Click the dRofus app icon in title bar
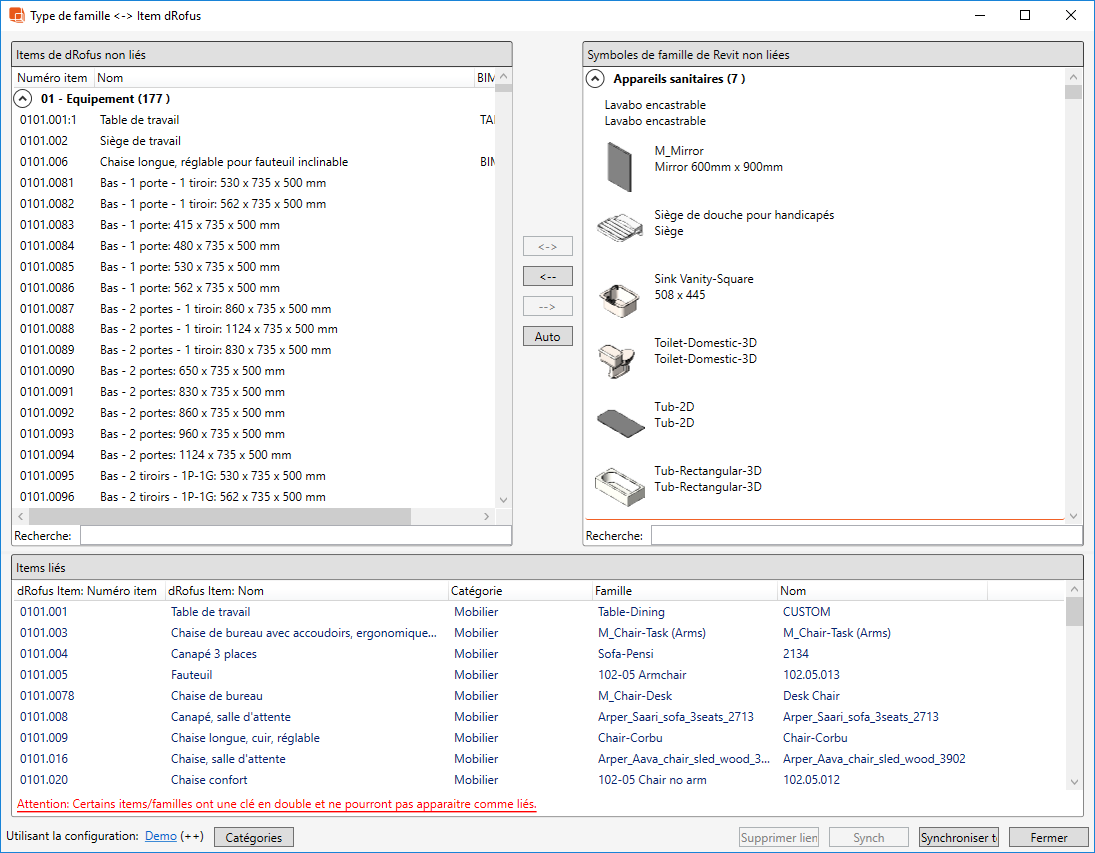Viewport: 1095px width, 853px height. (16, 15)
